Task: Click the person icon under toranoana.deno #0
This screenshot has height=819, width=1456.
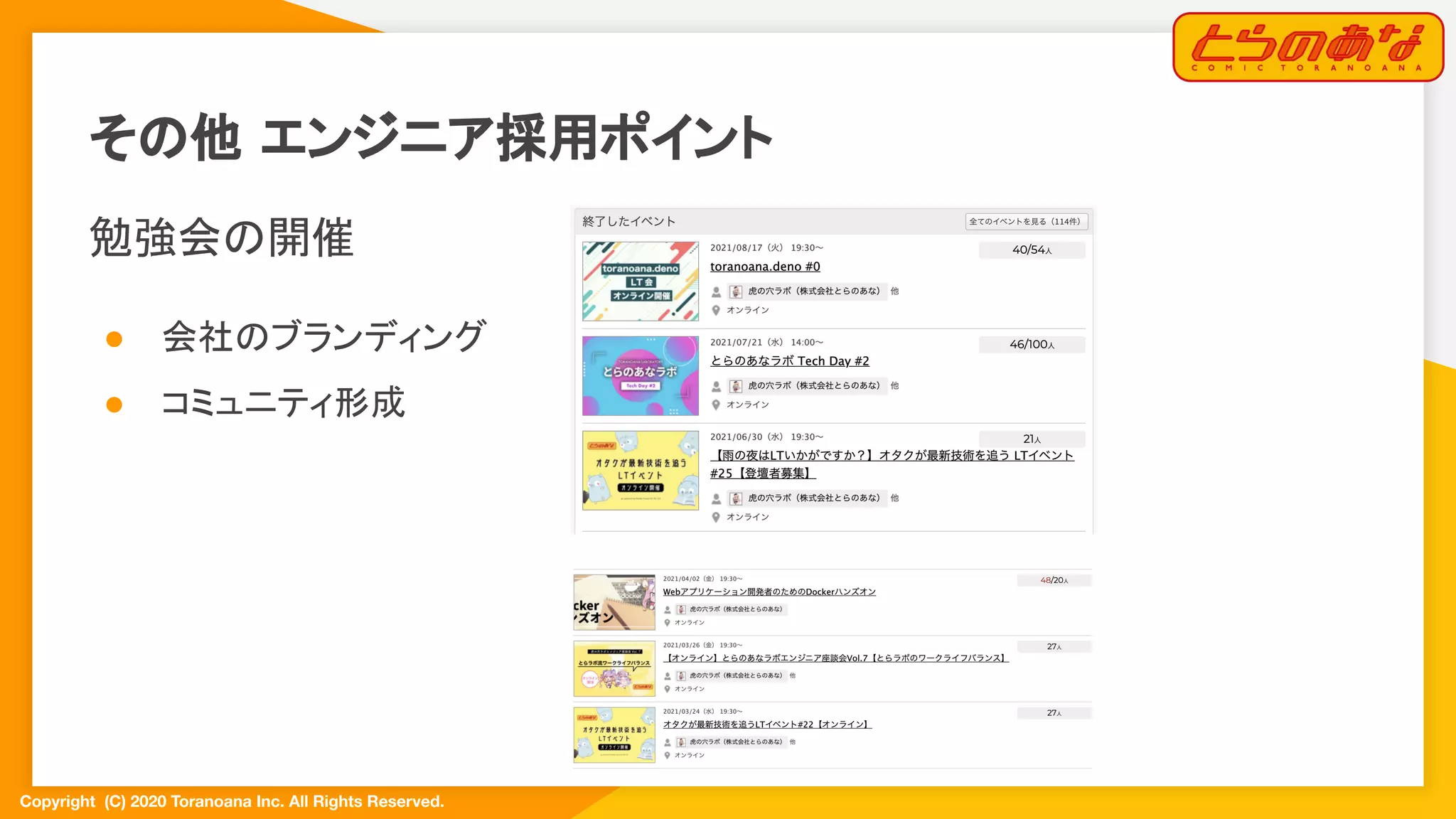Action: point(717,291)
